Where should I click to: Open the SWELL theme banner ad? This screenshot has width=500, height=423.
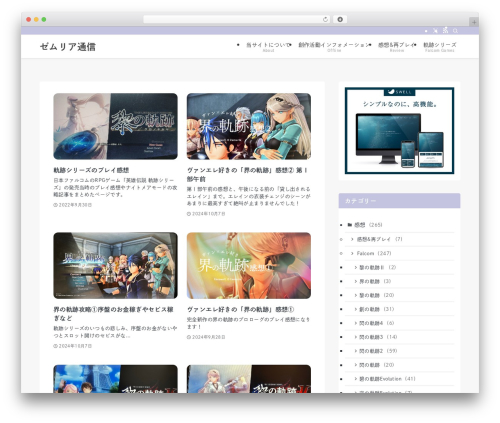399,131
